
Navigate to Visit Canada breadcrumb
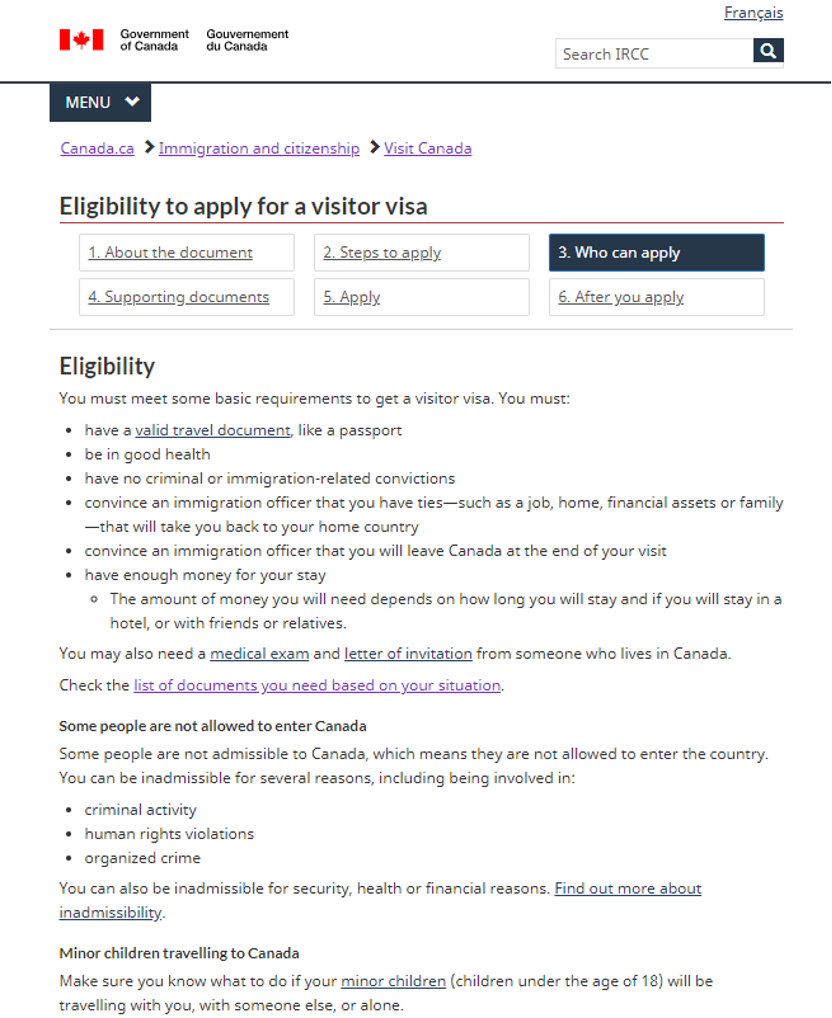click(428, 148)
